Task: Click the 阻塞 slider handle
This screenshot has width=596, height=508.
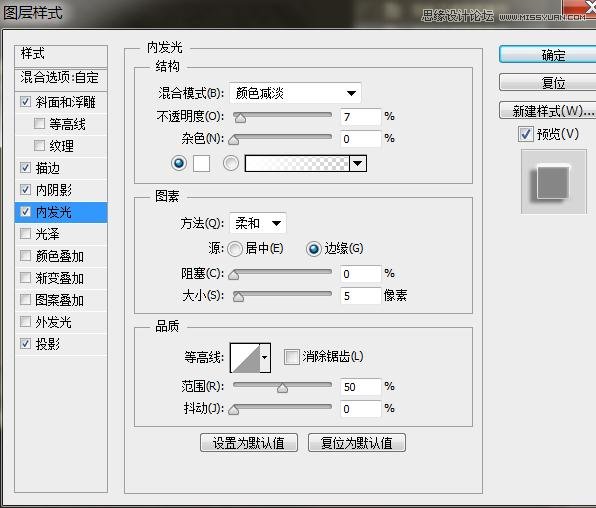Action: (233, 275)
